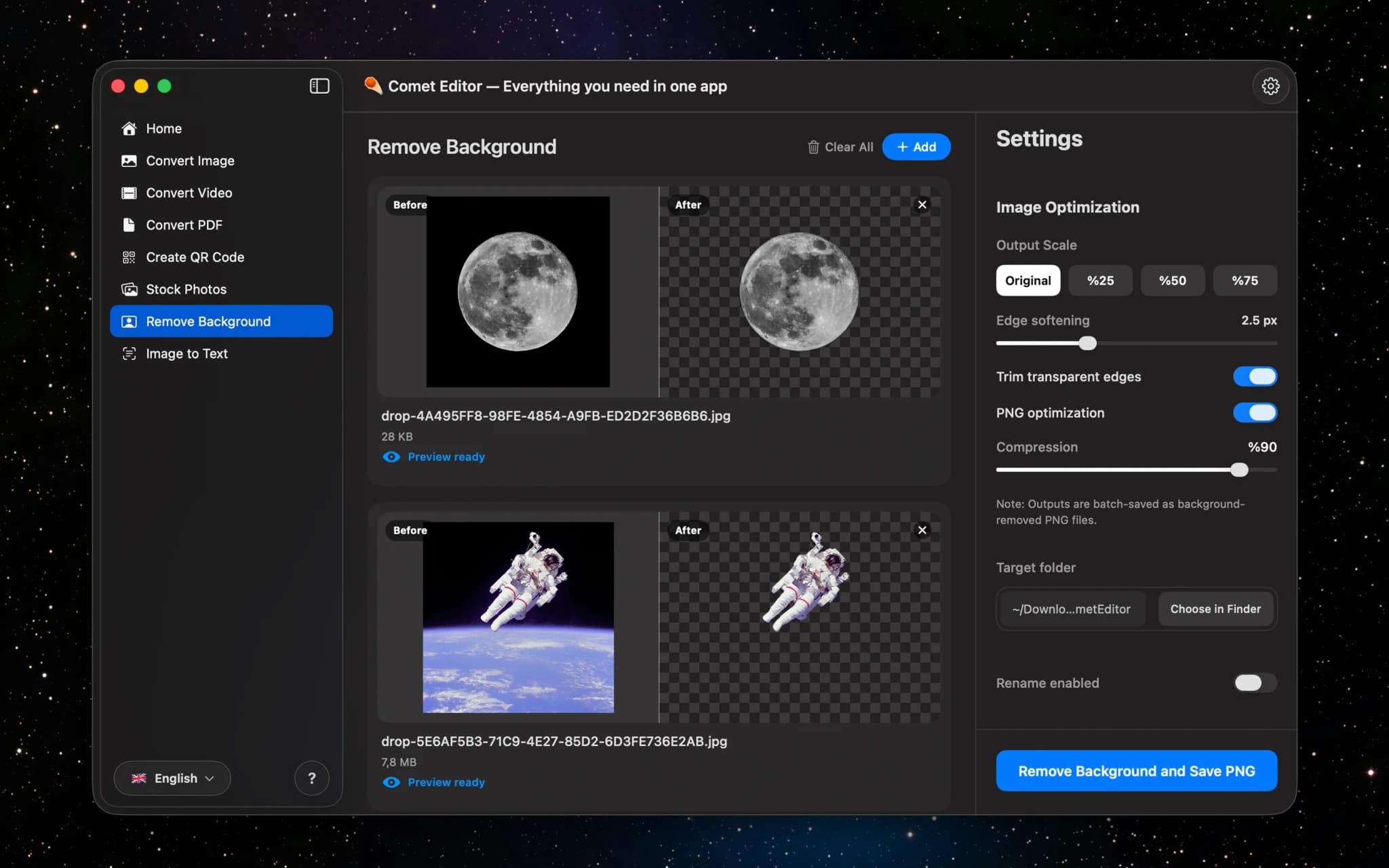The image size is (1389, 868).
Task: Enable the Rename option
Action: click(1254, 683)
